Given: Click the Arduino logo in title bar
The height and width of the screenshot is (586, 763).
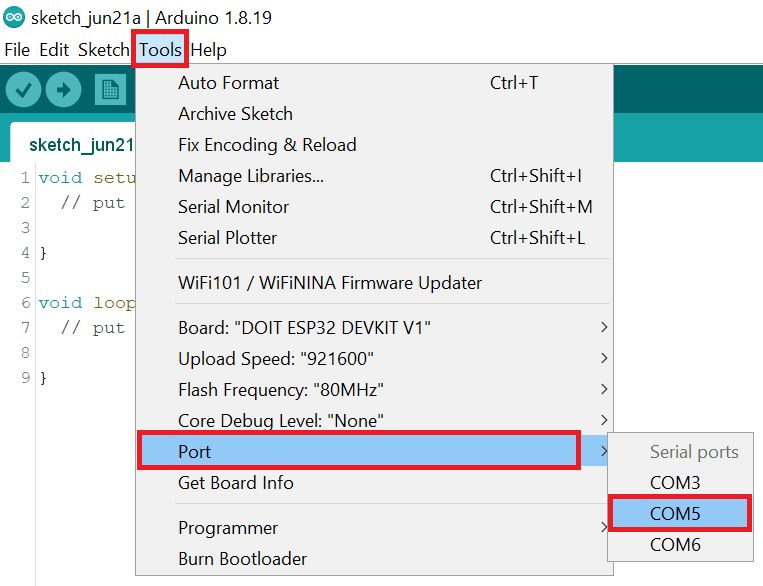Looking at the screenshot, I should [14, 18].
